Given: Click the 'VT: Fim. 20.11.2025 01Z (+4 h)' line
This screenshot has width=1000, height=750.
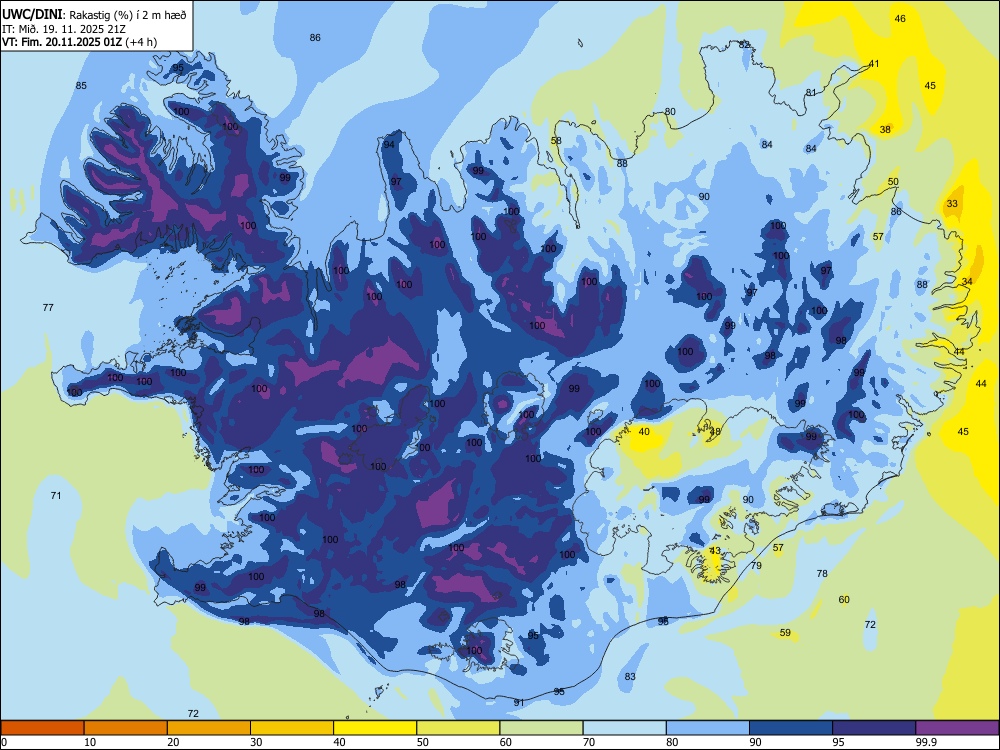Looking at the screenshot, I should [79, 42].
